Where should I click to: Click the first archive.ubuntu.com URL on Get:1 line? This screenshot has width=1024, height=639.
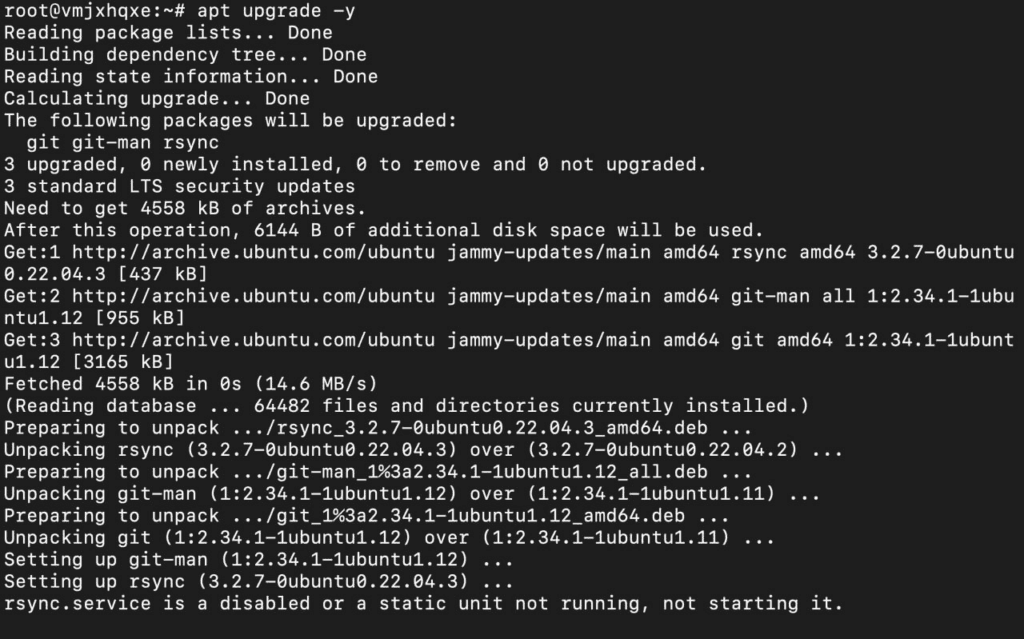[253, 252]
